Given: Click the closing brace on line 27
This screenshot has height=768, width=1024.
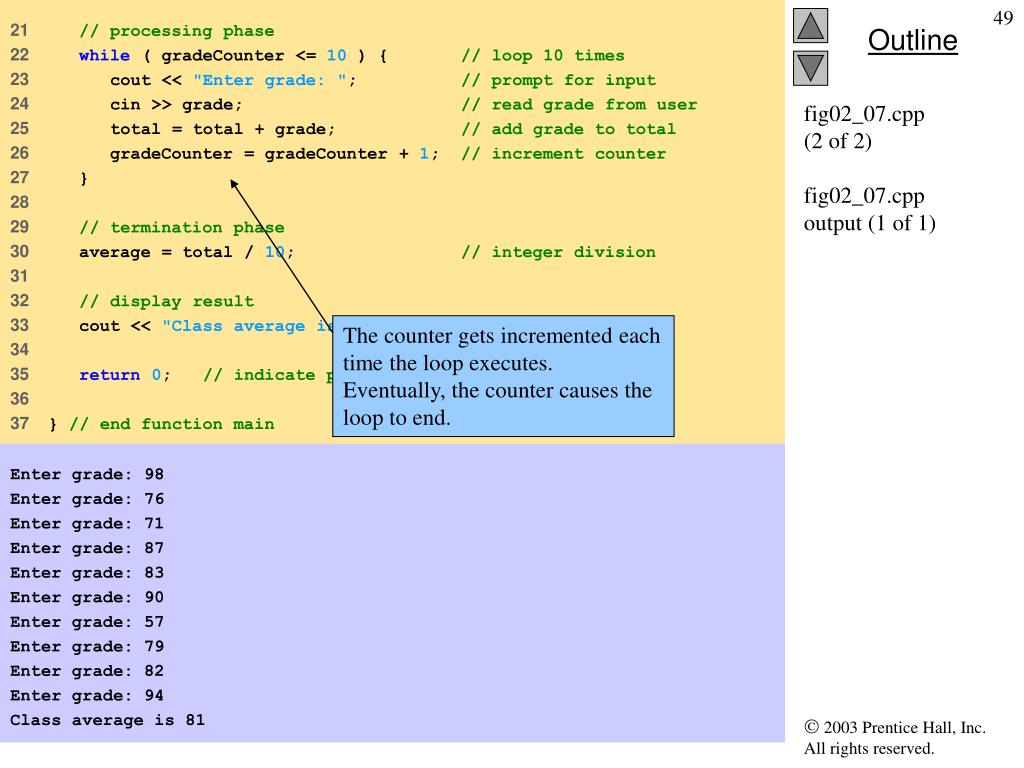Looking at the screenshot, I should tap(84, 178).
